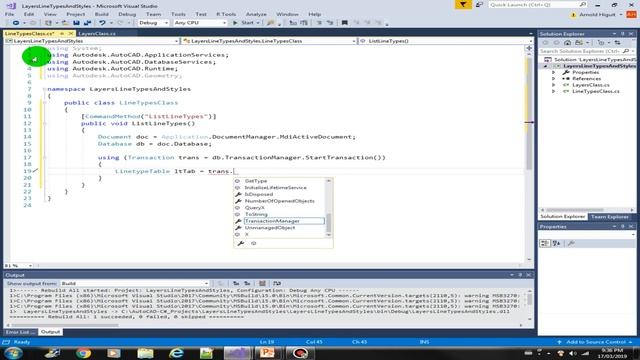Click the Alphabetical sort icon in Properties
The width and height of the screenshot is (640, 360).
pos(556,243)
